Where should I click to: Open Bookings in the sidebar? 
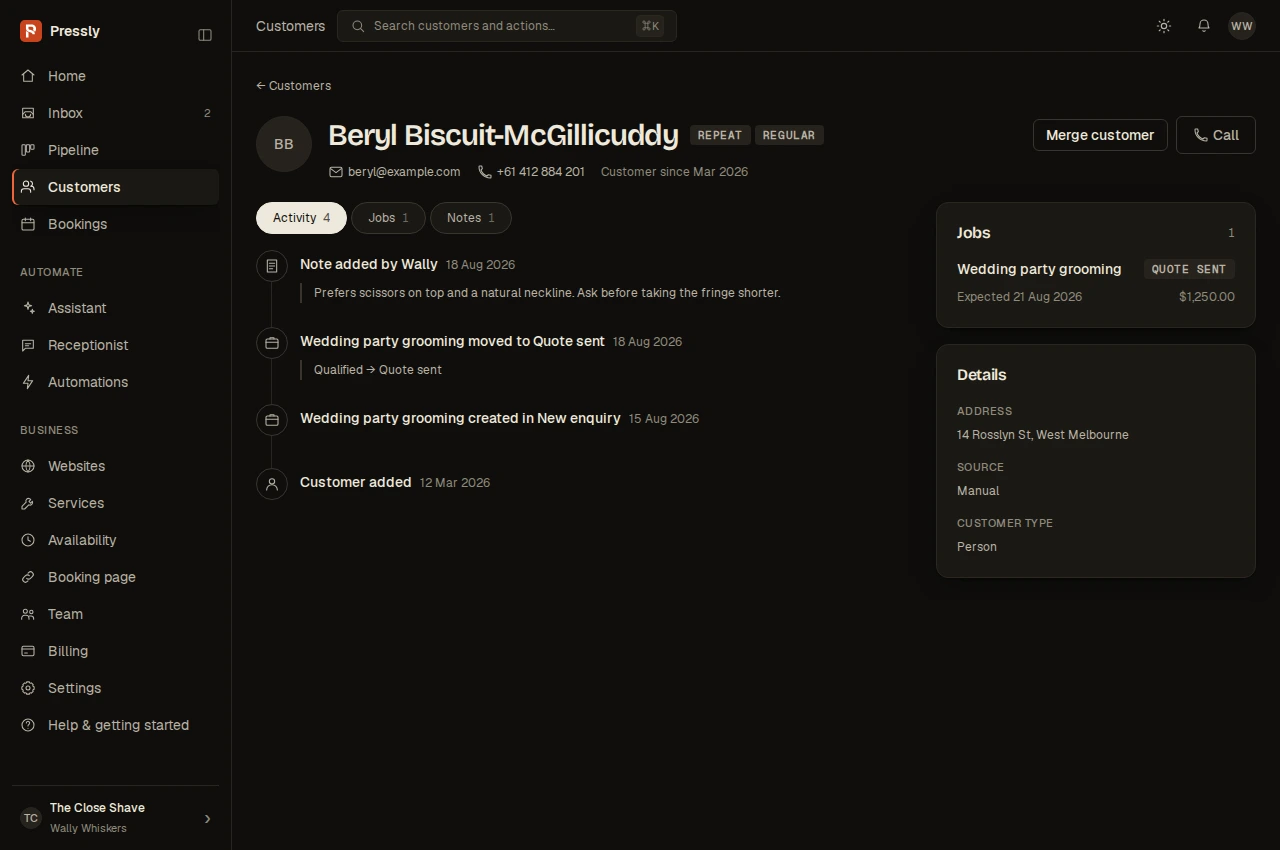point(115,224)
